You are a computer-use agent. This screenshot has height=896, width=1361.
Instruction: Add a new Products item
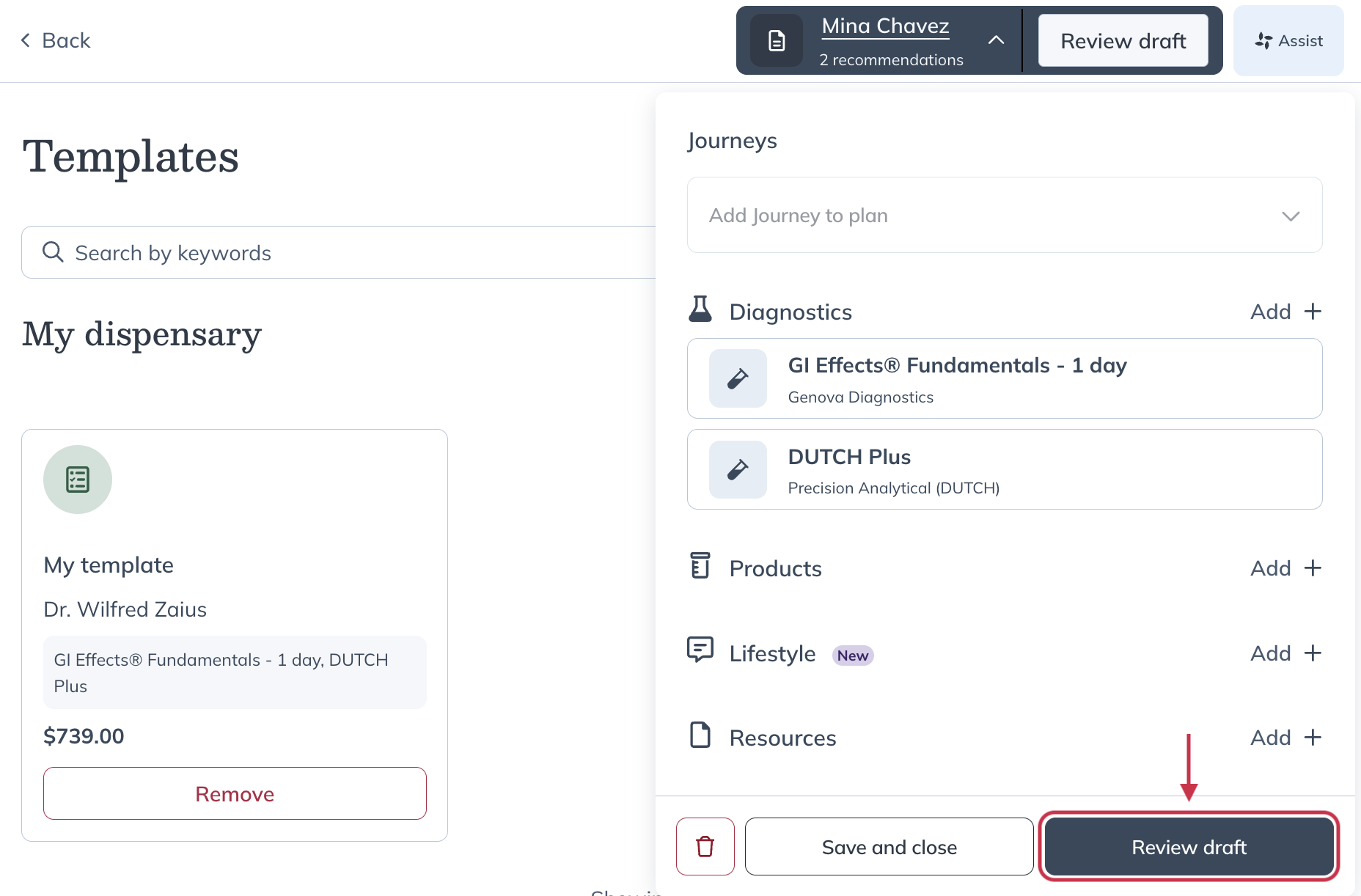pos(1285,568)
